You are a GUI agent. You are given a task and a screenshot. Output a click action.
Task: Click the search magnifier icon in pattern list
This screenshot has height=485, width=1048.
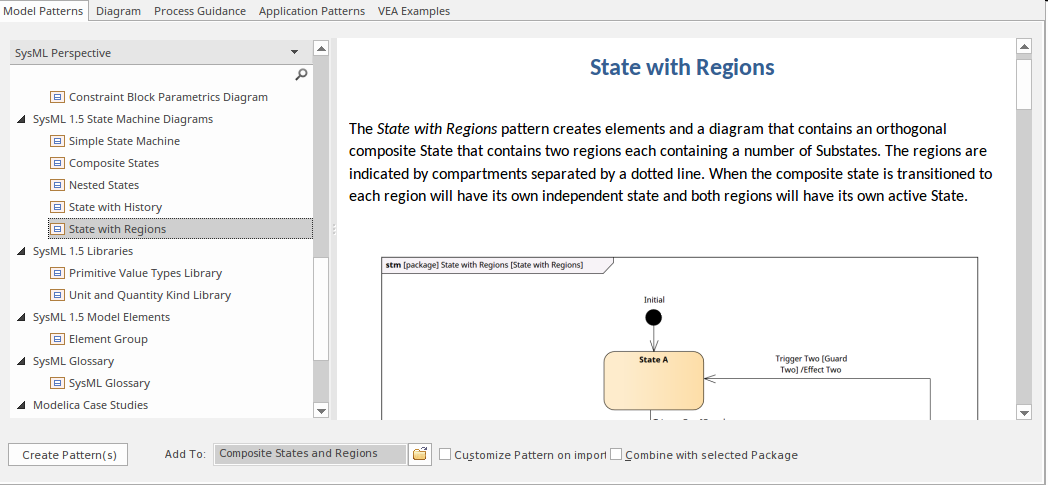(301, 75)
